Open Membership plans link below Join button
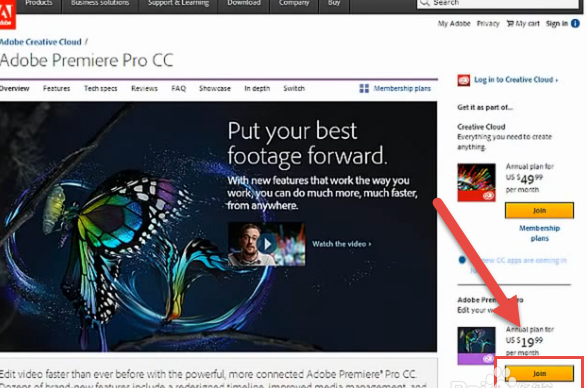 click(539, 233)
